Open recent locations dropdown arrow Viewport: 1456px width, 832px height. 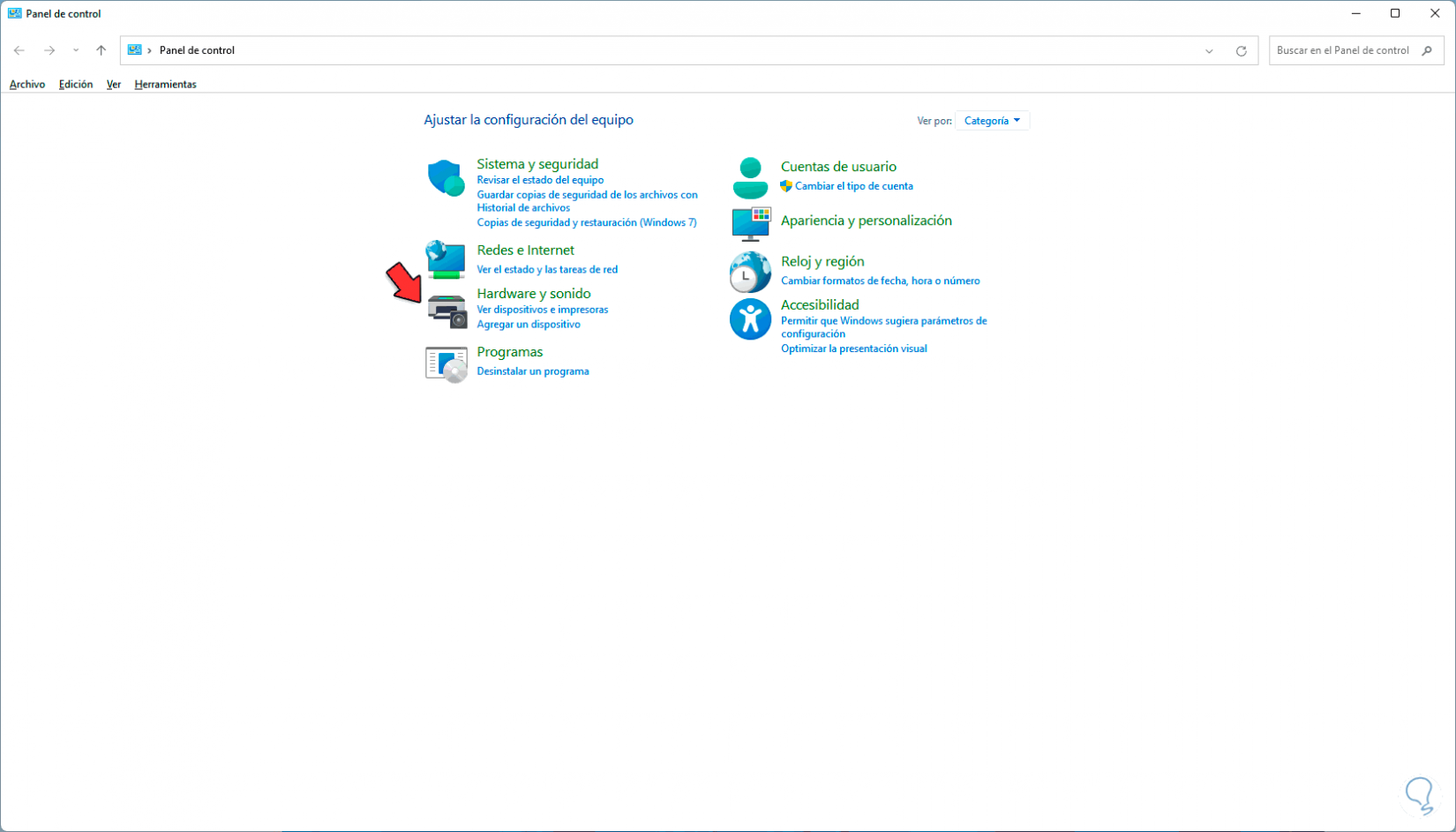pyautogui.click(x=76, y=50)
